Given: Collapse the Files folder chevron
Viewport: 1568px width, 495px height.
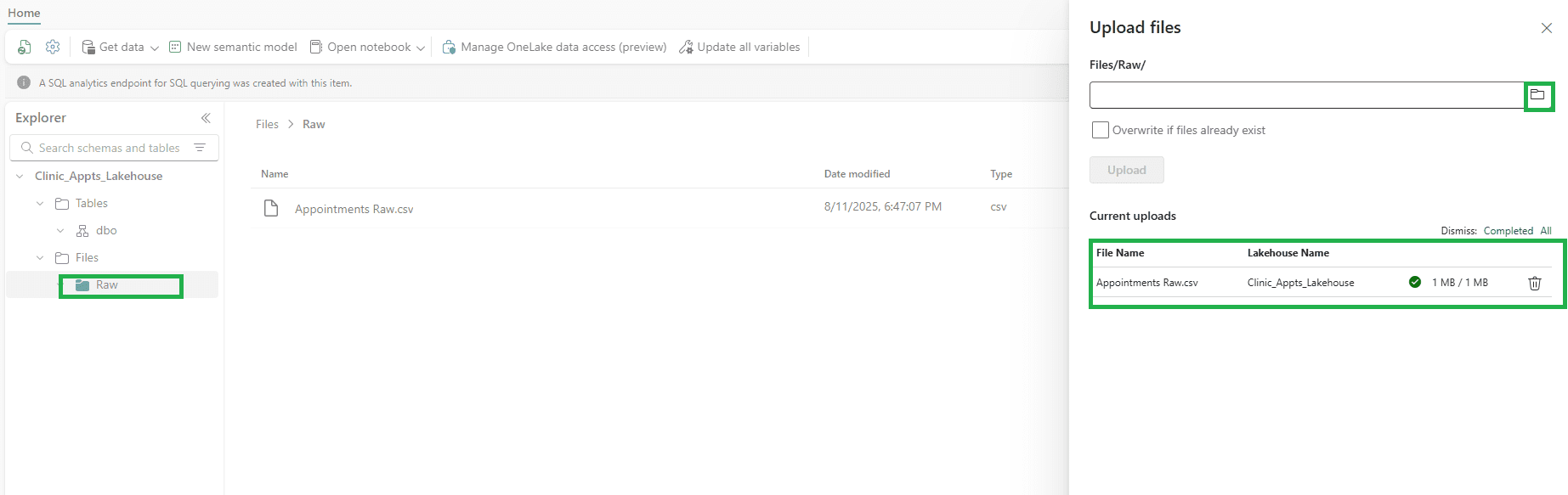Looking at the screenshot, I should (x=40, y=258).
